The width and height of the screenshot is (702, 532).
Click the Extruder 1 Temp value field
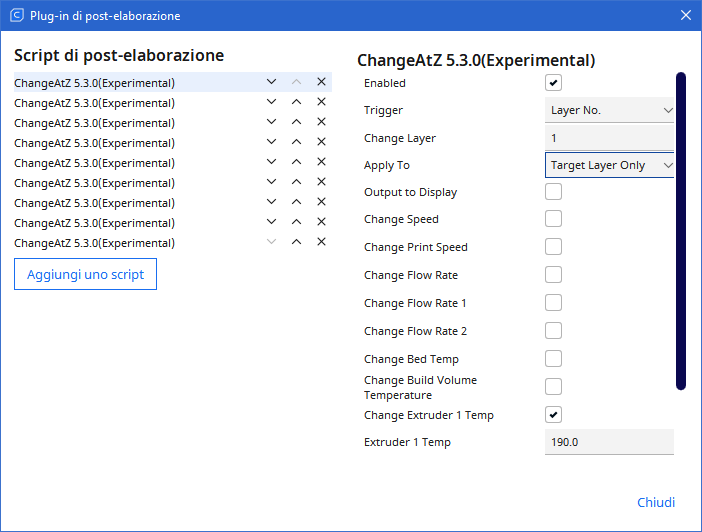pos(609,442)
